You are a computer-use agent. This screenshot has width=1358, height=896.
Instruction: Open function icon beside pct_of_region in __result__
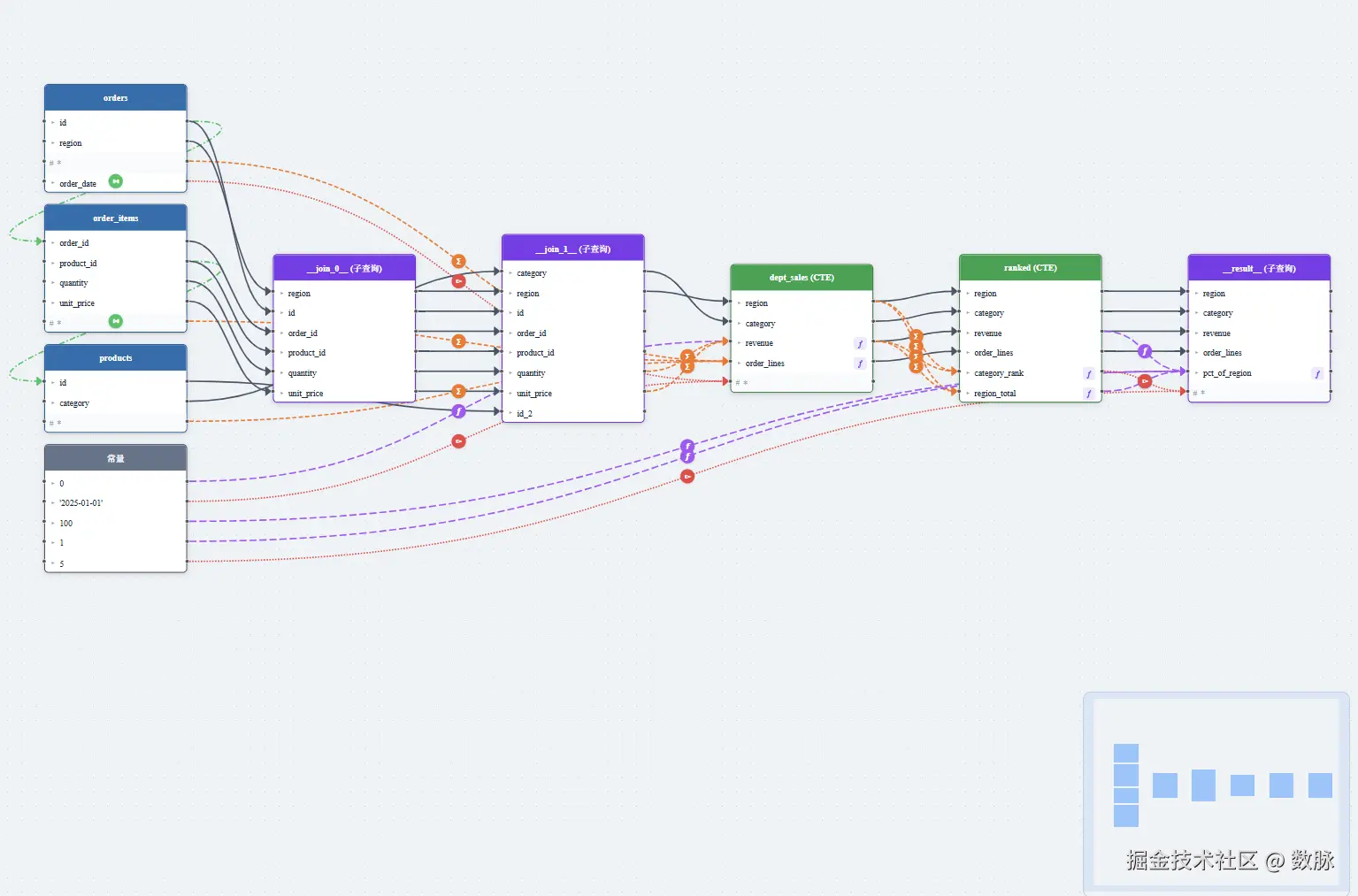pyautogui.click(x=1317, y=374)
